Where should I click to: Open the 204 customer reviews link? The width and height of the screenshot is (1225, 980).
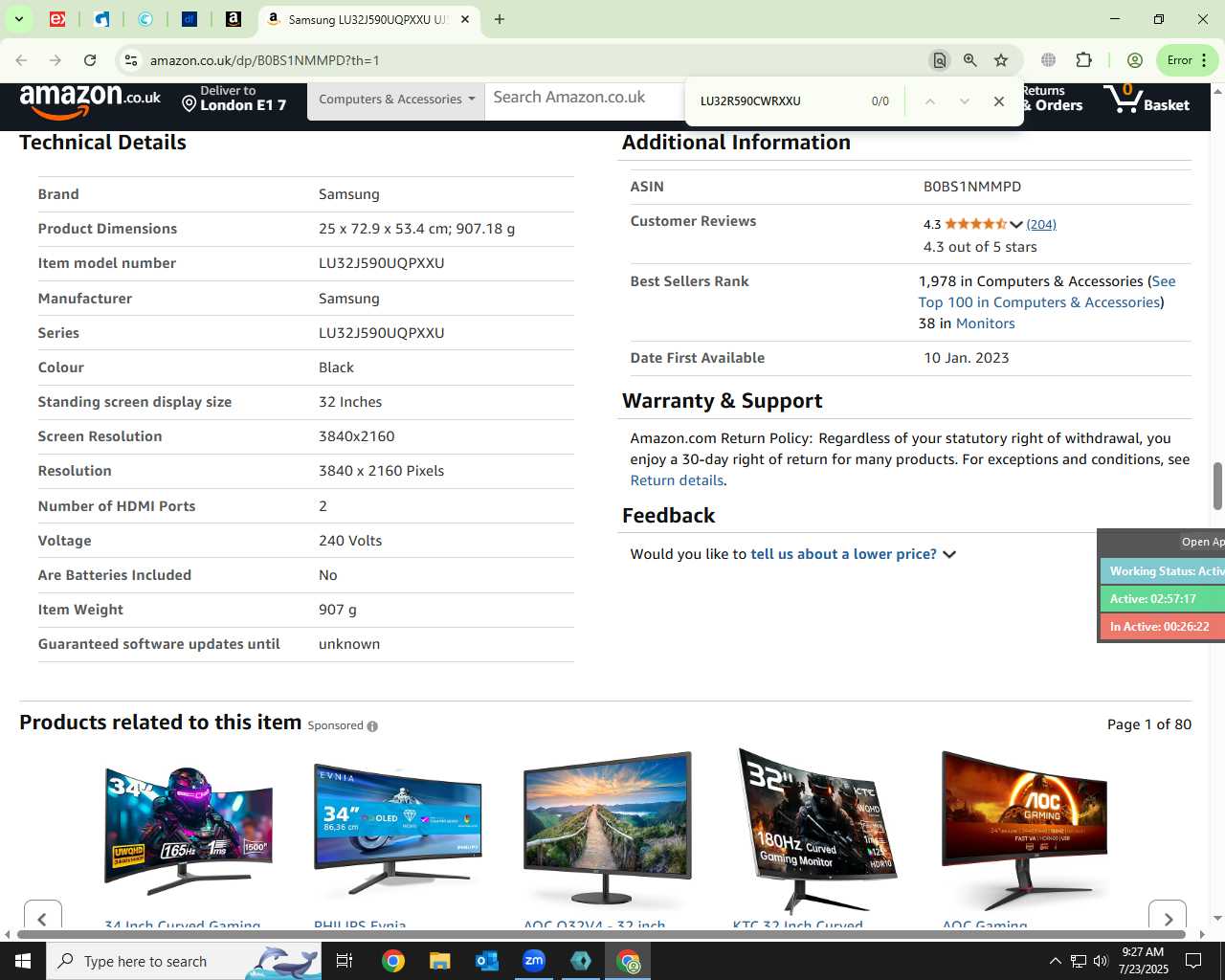pos(1041,225)
